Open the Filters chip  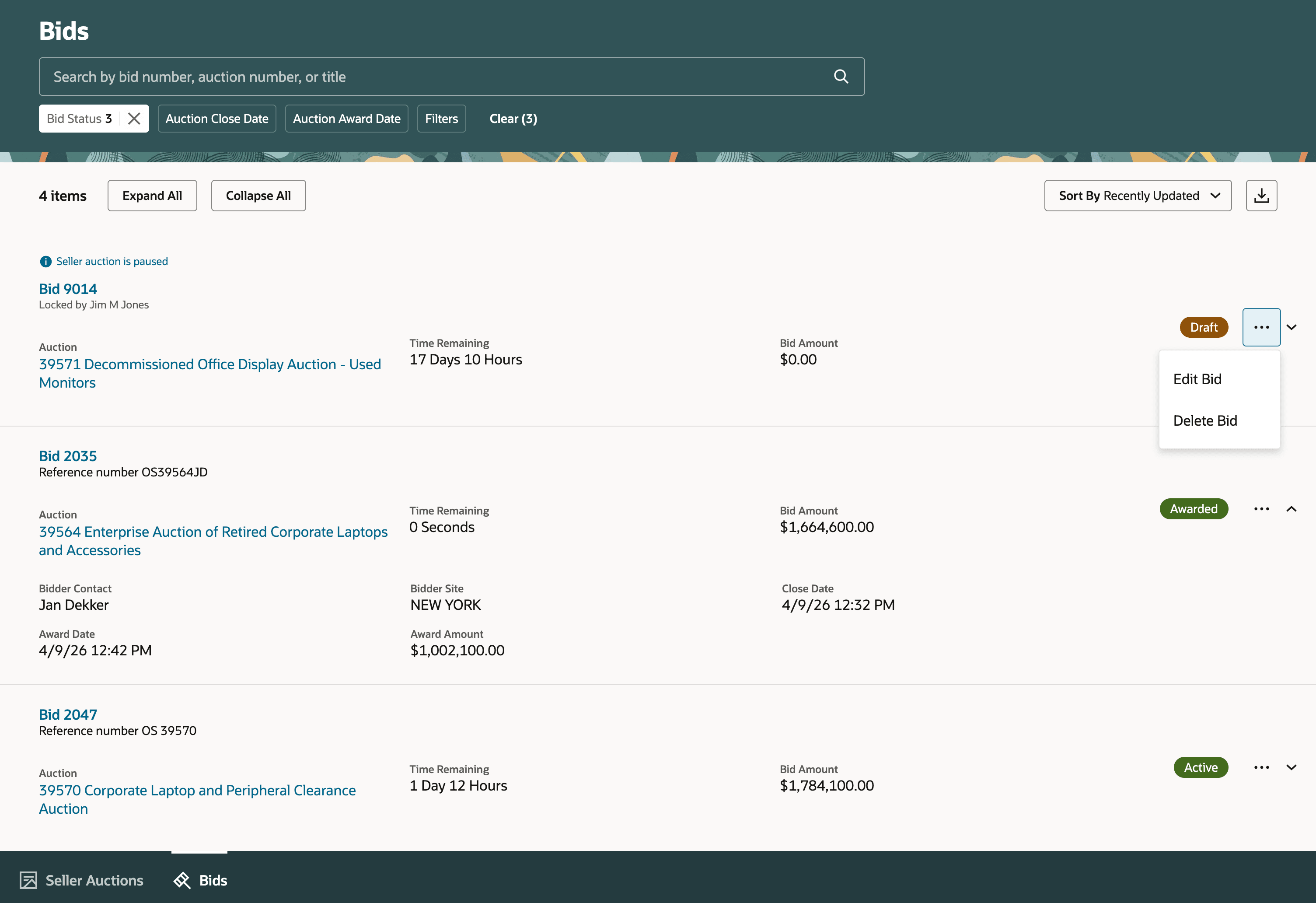click(x=441, y=119)
